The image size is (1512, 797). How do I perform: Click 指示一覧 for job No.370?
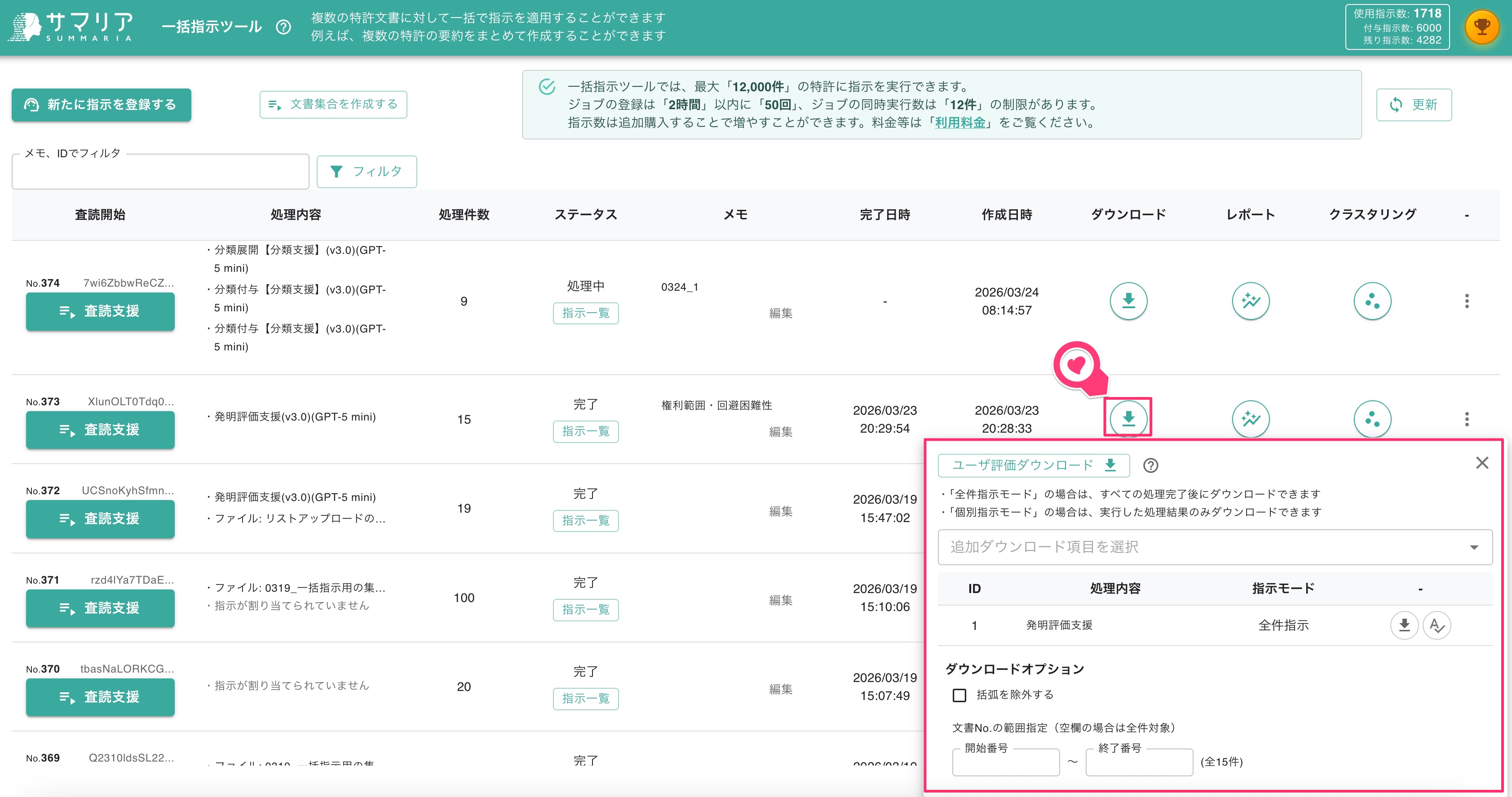point(585,699)
